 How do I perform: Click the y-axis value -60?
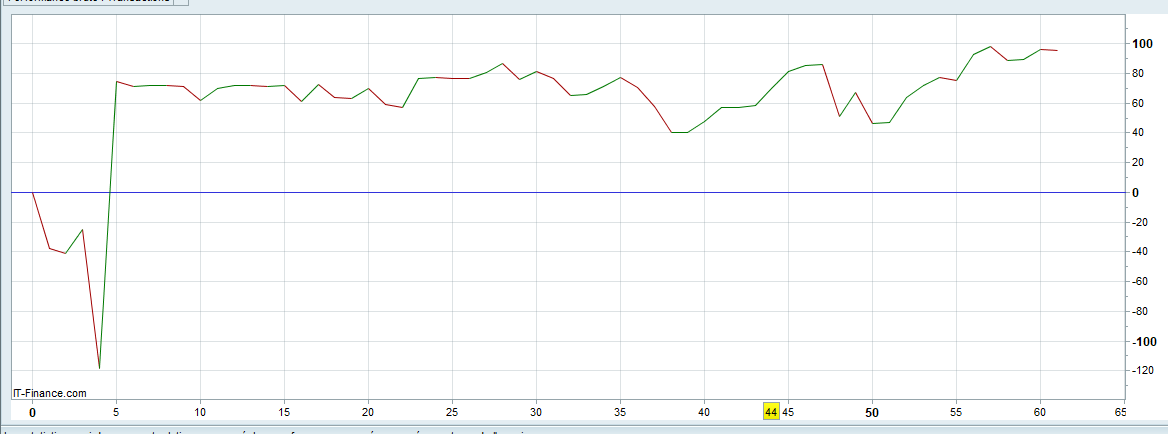click(1140, 282)
